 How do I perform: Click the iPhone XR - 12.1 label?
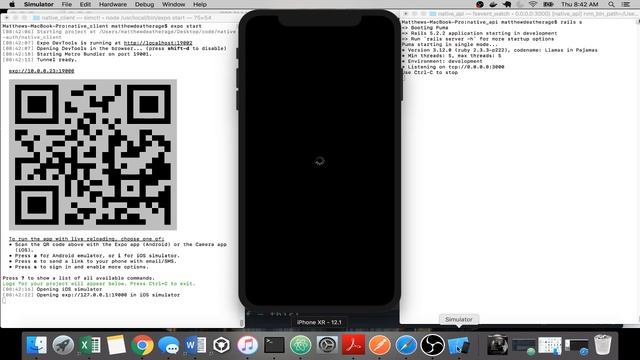coord(319,322)
